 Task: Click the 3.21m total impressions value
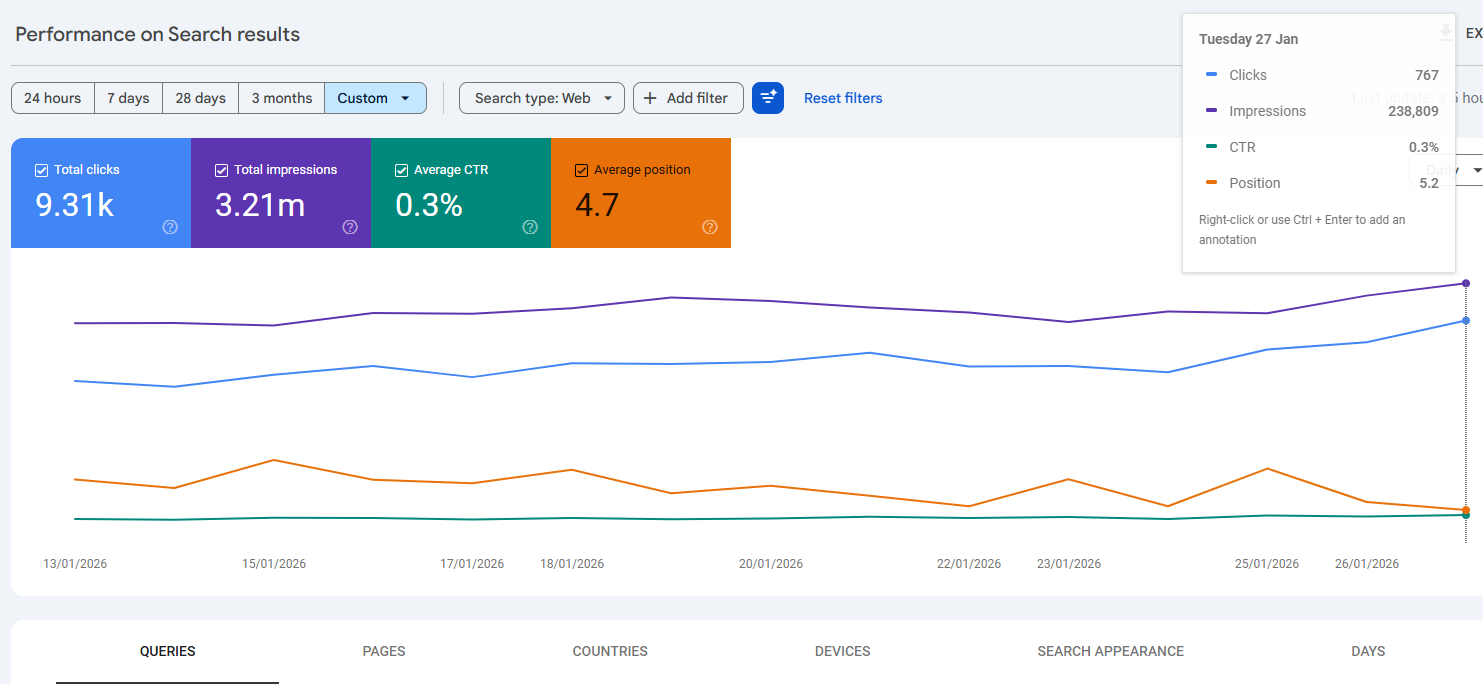260,205
